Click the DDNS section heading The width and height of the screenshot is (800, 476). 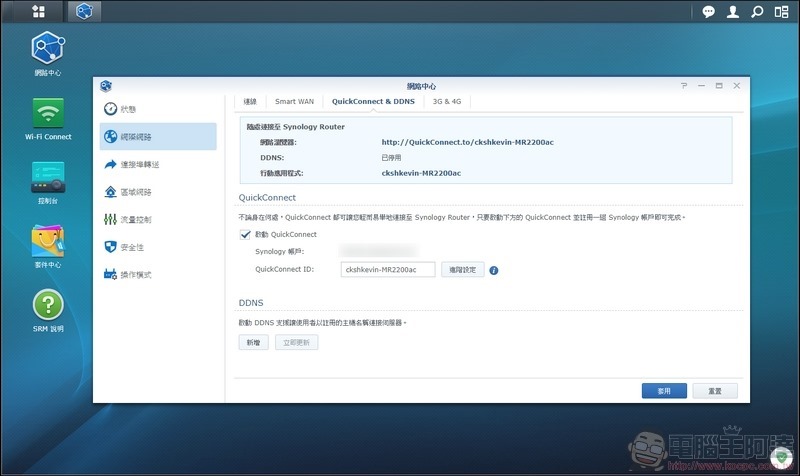click(251, 303)
